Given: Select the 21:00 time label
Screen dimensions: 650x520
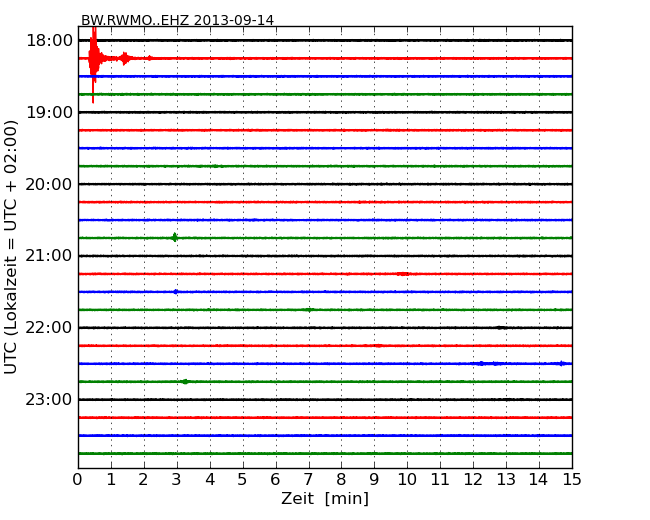Looking at the screenshot, I should [x=49, y=256].
